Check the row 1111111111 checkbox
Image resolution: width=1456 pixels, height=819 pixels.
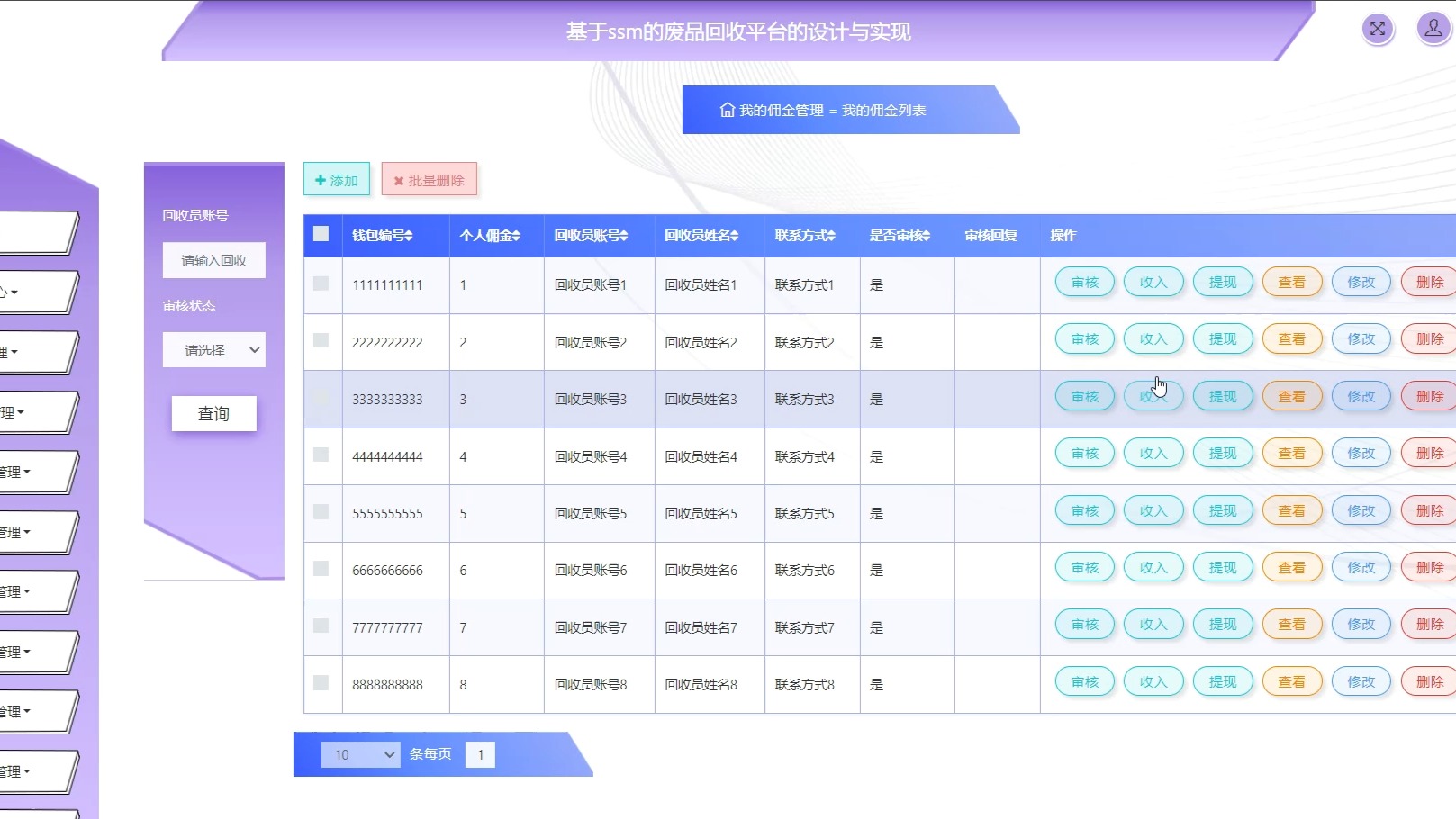pyautogui.click(x=321, y=283)
